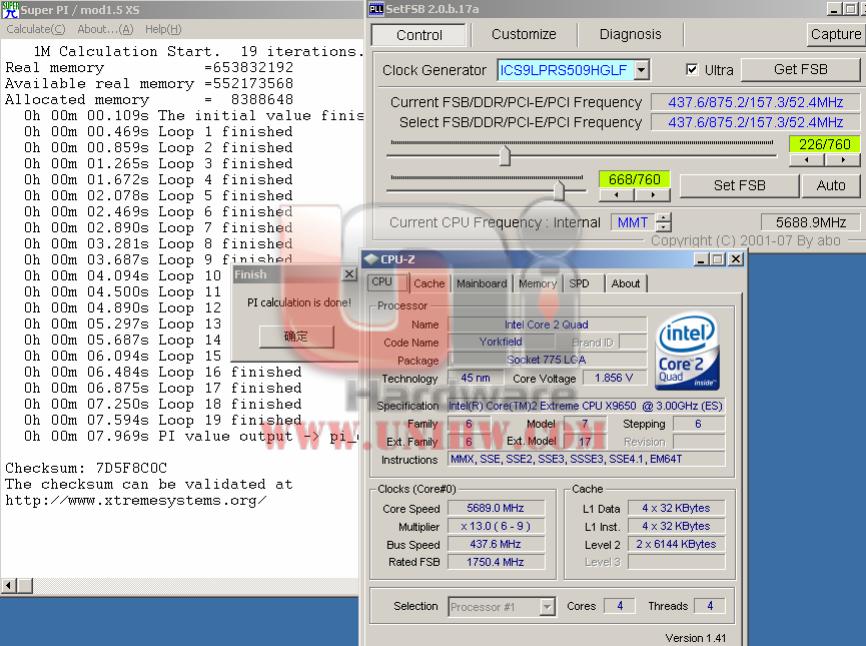Open the Help menu in Super PI
Screen dimensions: 866x646
163,29
